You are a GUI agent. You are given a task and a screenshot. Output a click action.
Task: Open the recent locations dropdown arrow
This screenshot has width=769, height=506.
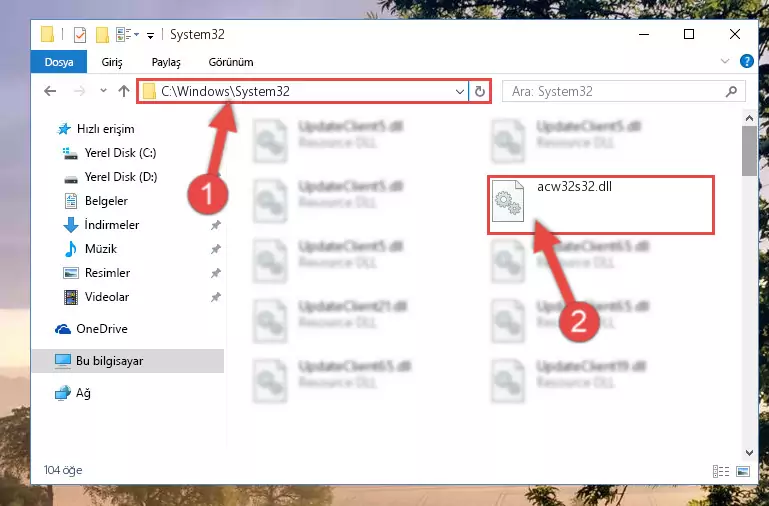coord(103,91)
